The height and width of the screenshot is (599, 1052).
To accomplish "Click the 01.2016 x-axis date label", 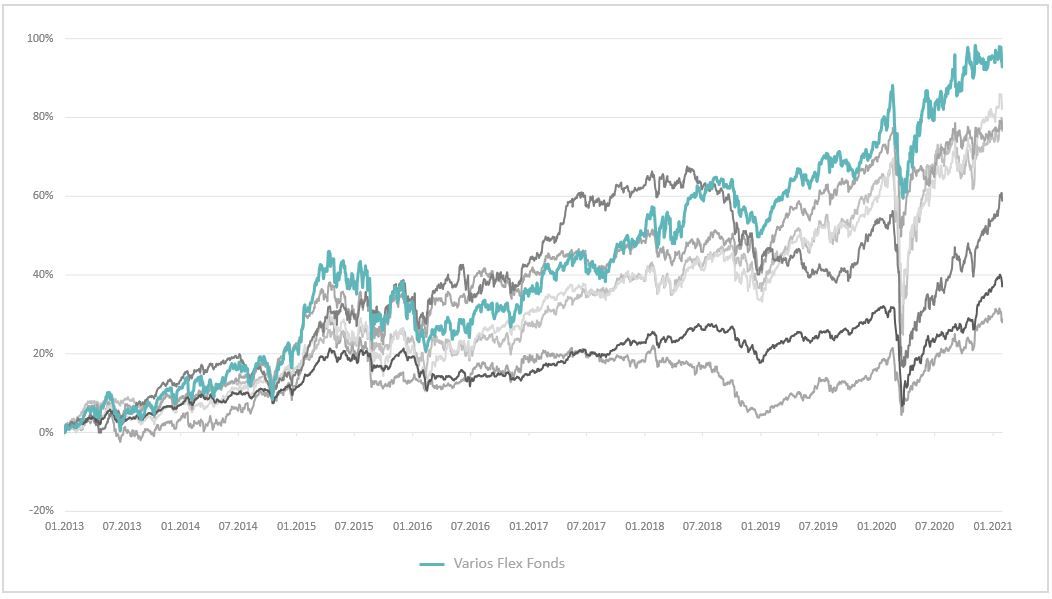I will 413,526.
